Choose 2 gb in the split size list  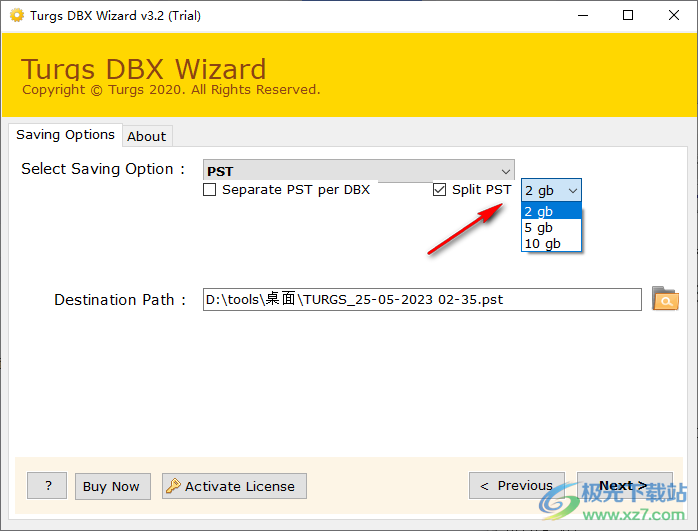(551, 211)
